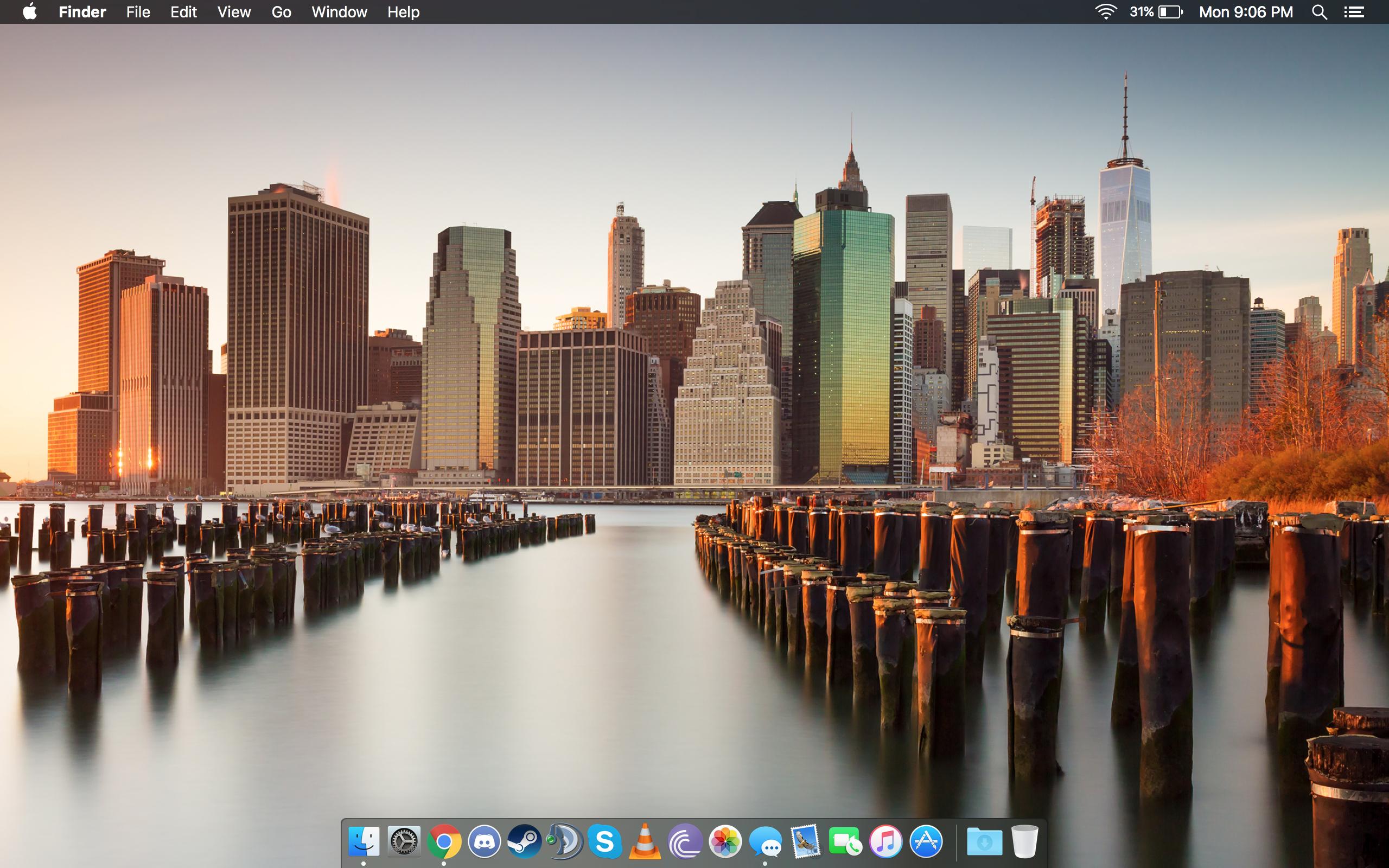Open Steam in the dock
Viewport: 1389px width, 868px height.
coord(524,841)
